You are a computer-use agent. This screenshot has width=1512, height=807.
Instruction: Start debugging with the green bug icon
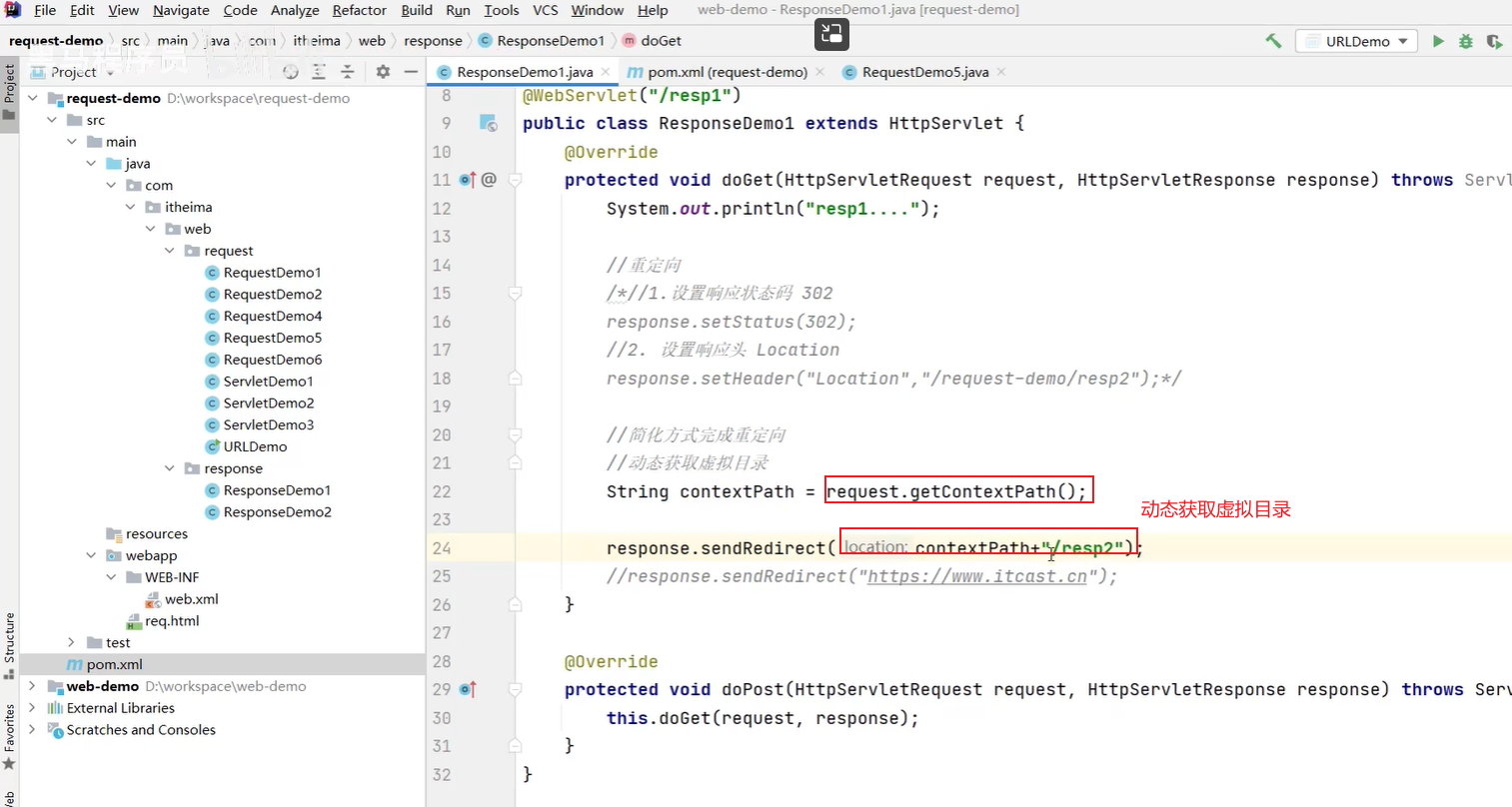(1466, 41)
